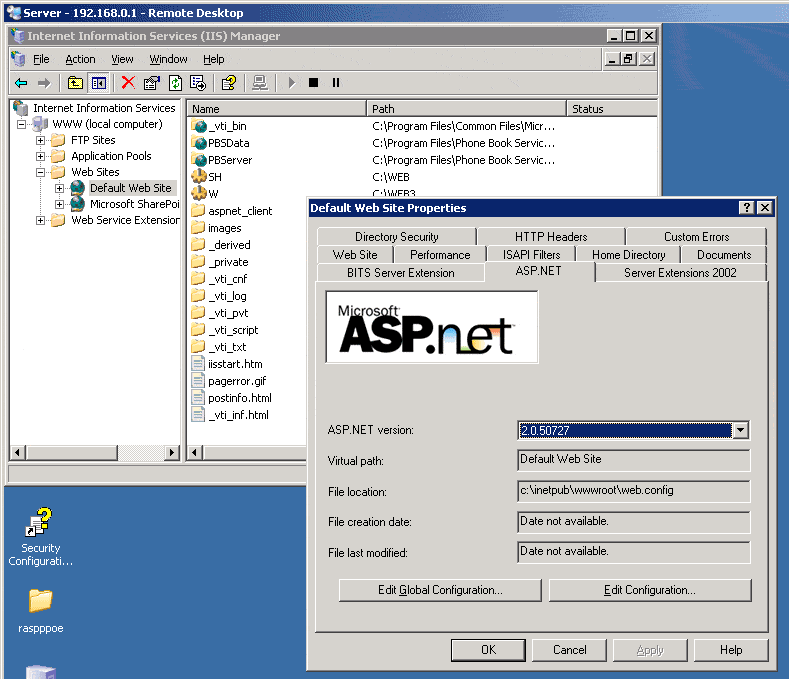Viewport: 789px width, 679px height.
Task: Select the W application gear icon
Action: click(x=199, y=193)
